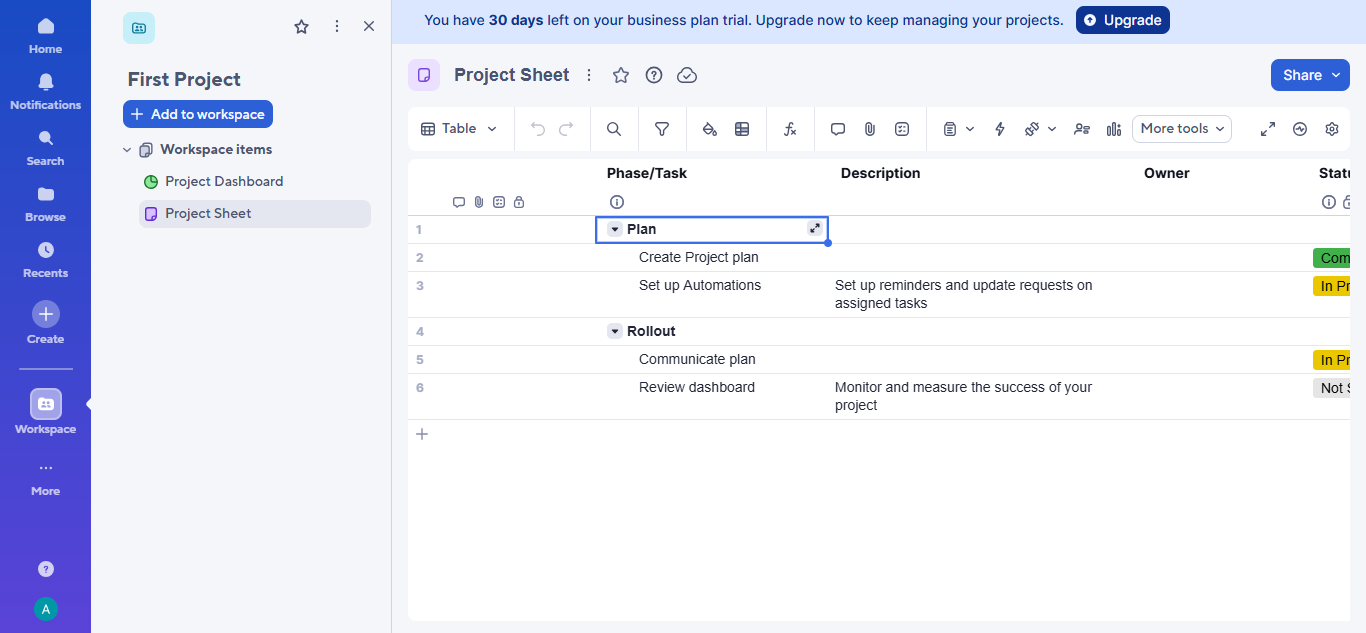Open the filter funnel tool
Screen dimensions: 1366x633
(x=662, y=129)
